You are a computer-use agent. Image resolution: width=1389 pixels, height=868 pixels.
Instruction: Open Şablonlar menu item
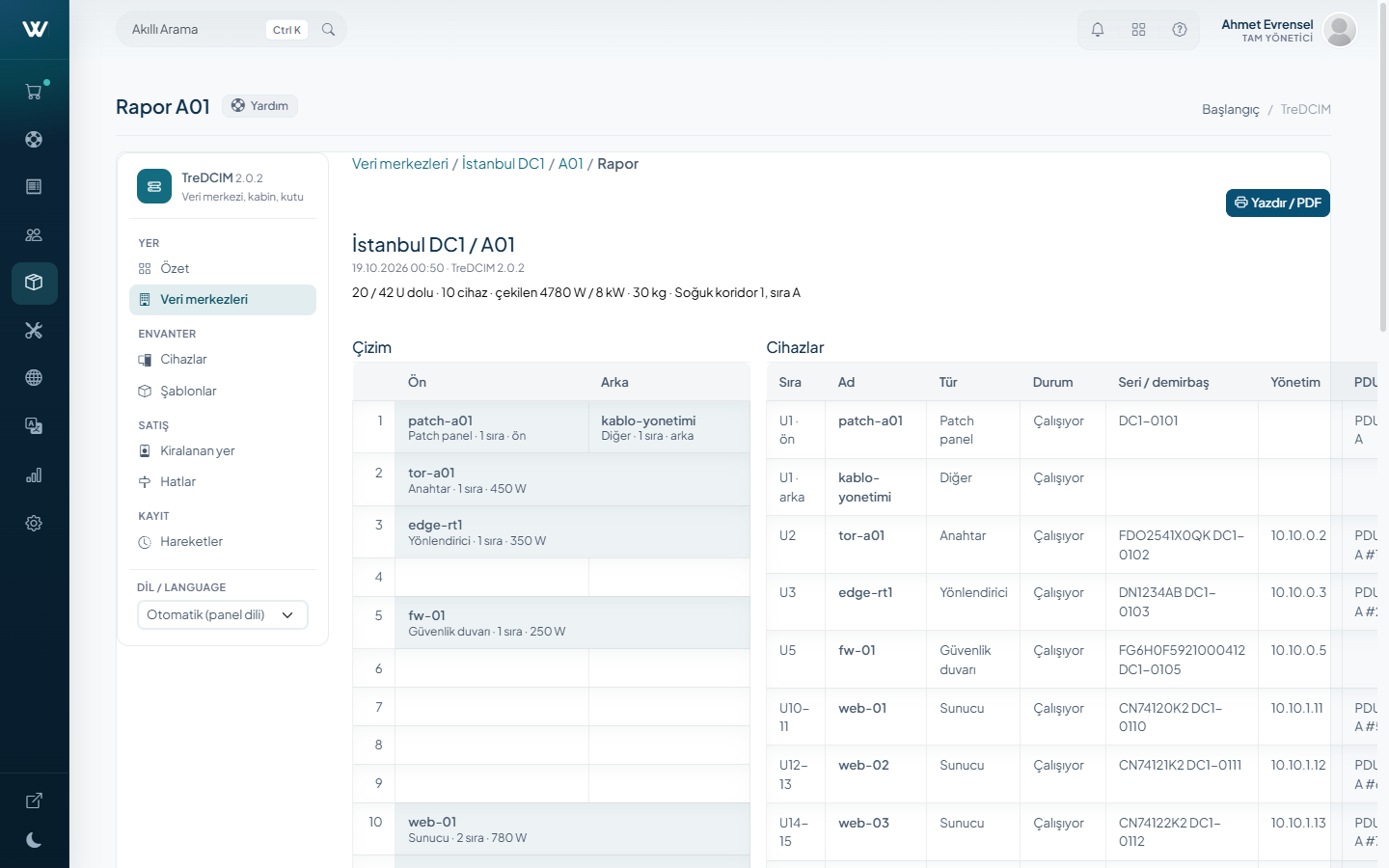point(223,391)
